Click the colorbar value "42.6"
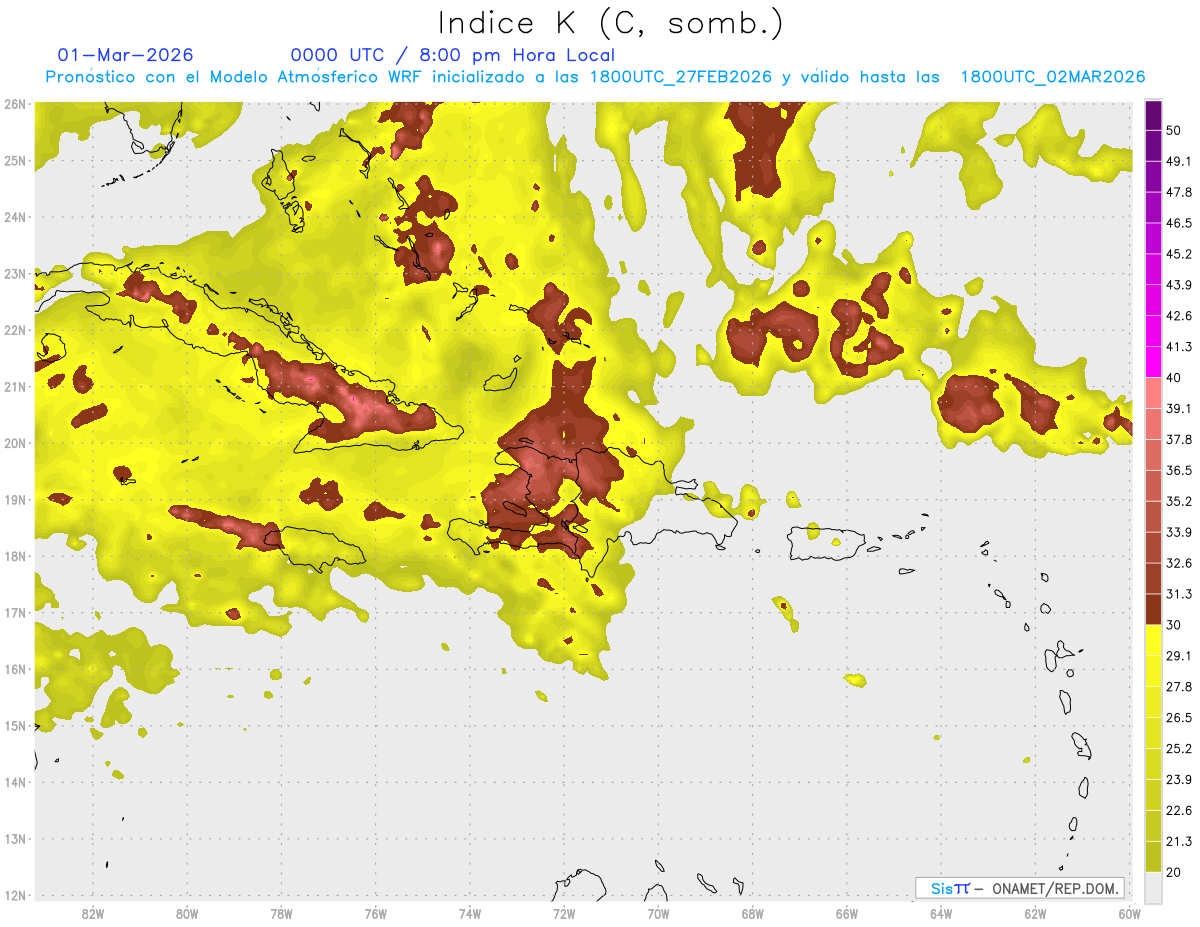Image resolution: width=1200 pixels, height=927 pixels. point(1179,316)
